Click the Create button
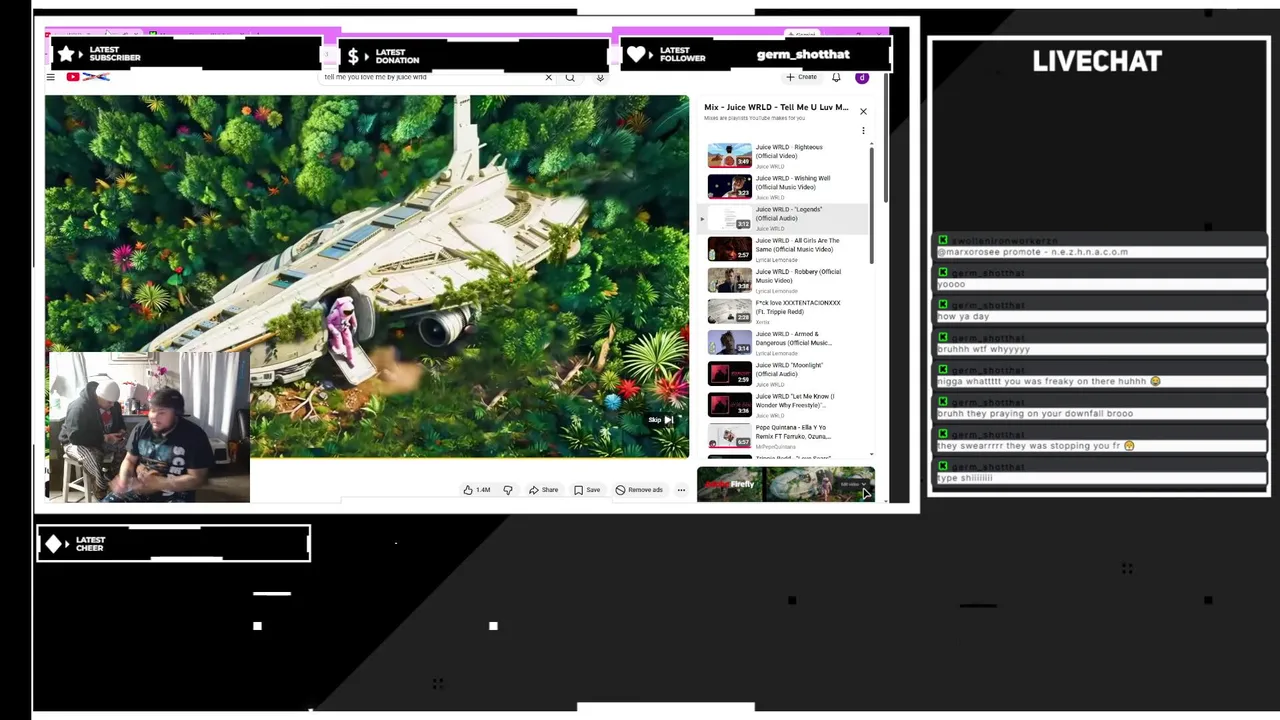The image size is (1280, 720). (x=801, y=77)
